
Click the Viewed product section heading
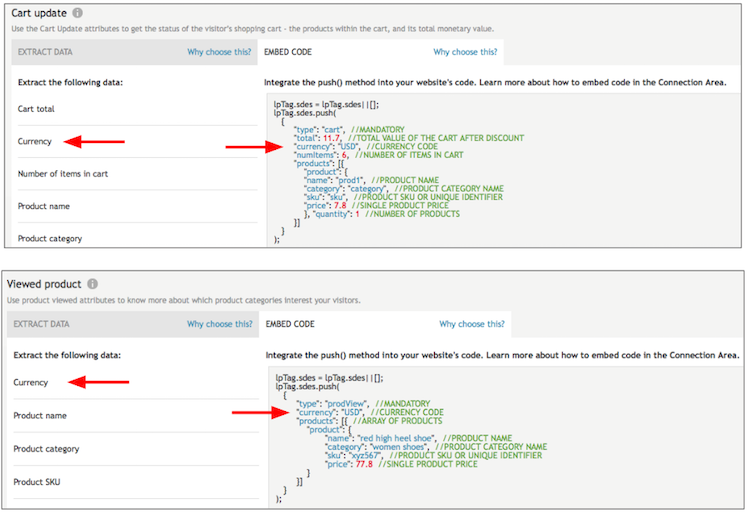(44, 284)
